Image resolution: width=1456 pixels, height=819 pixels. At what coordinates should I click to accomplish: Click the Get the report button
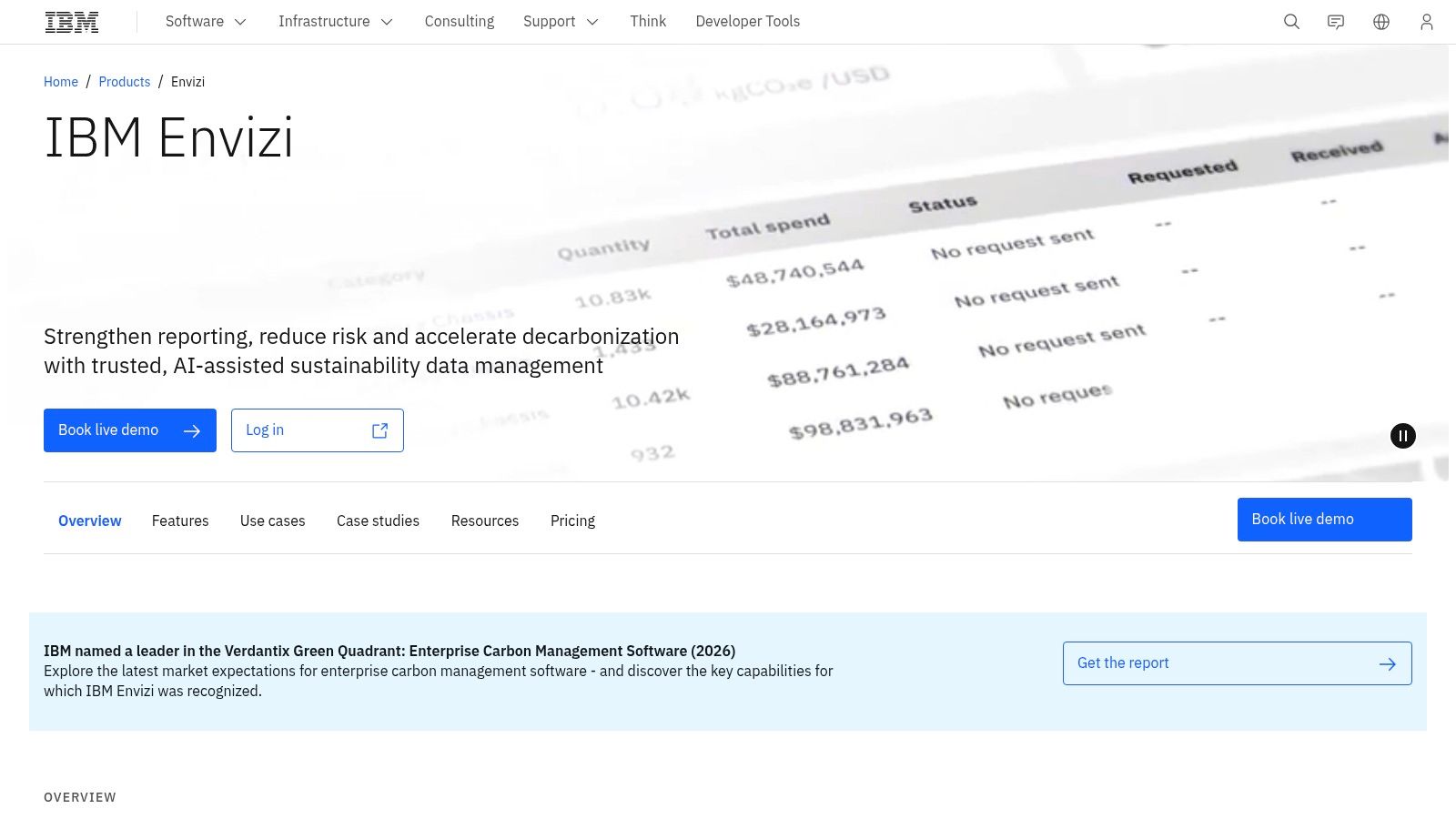coord(1238,663)
